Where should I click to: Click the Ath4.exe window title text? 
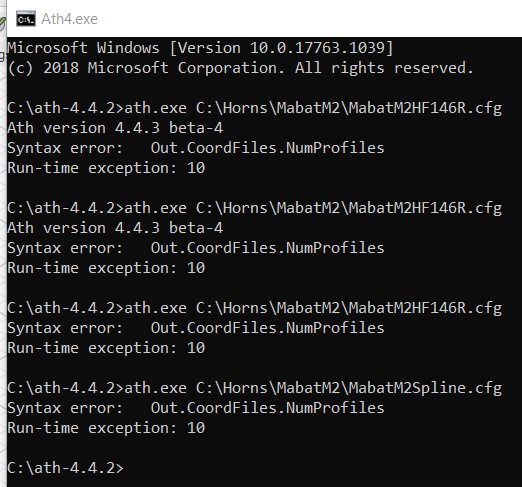tap(69, 19)
